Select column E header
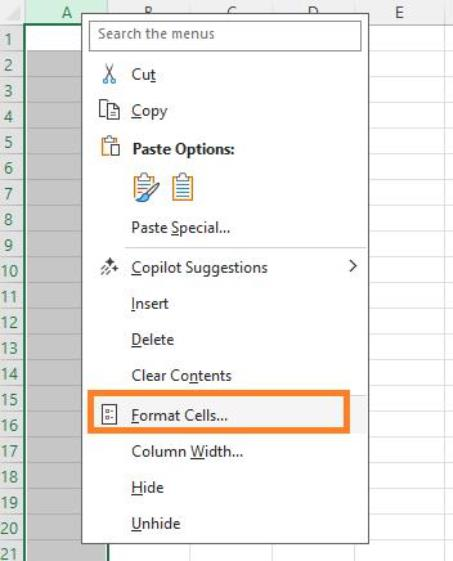The image size is (453, 561). (x=400, y=12)
